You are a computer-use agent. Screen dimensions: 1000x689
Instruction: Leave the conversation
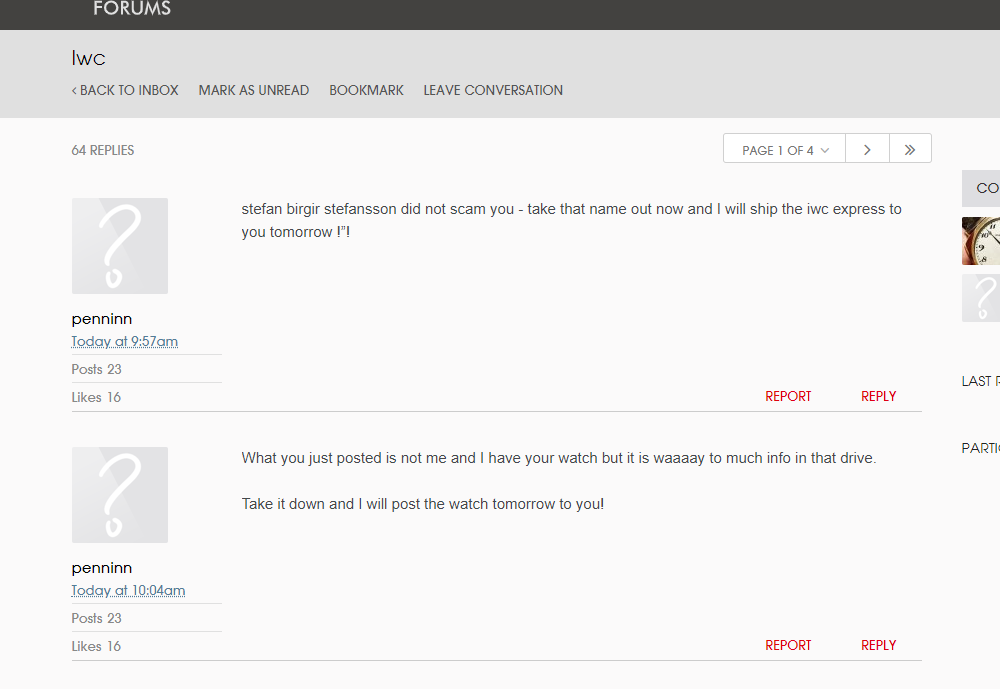point(493,90)
